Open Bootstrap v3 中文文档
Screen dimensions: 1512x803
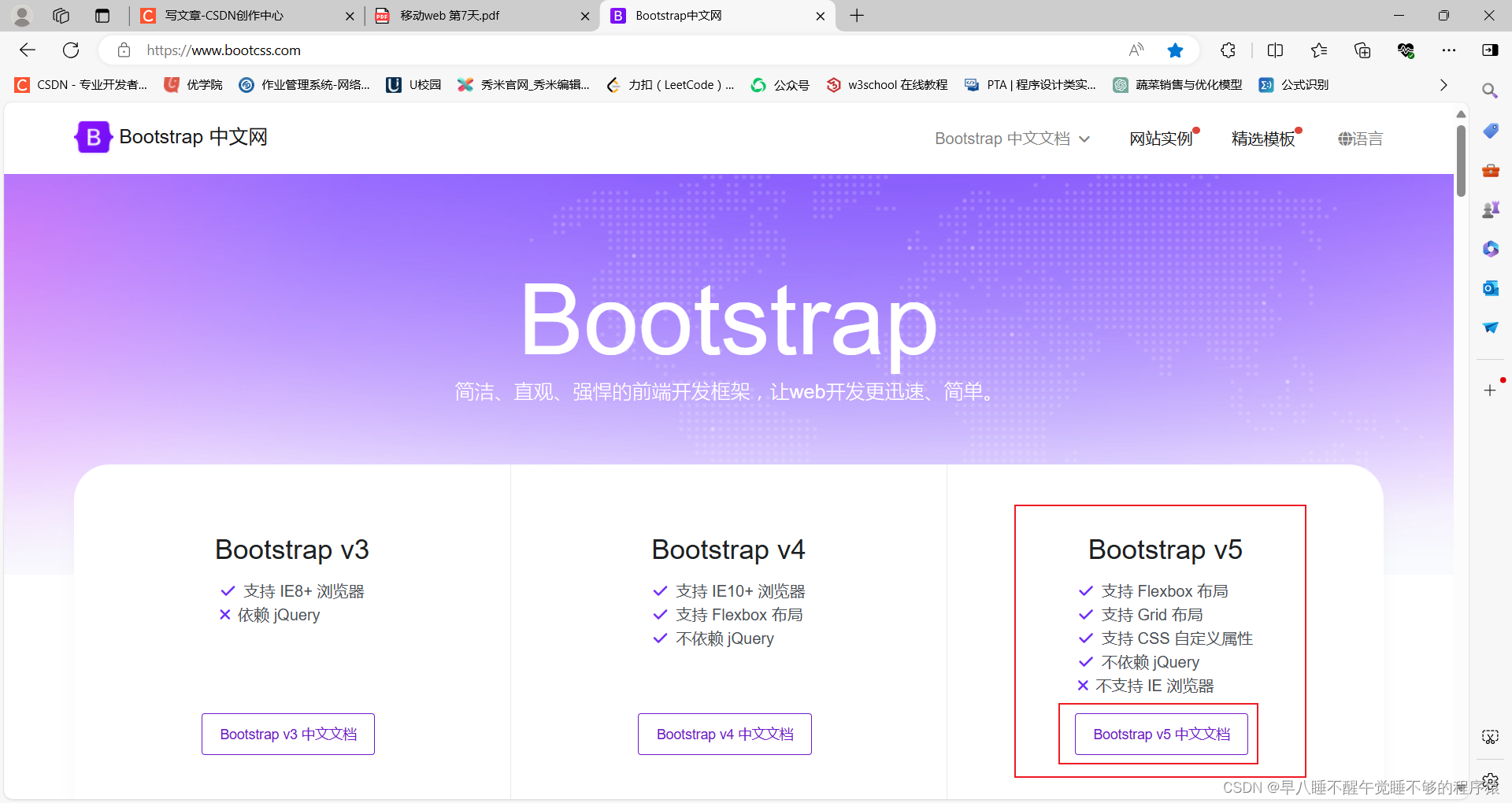tap(287, 734)
